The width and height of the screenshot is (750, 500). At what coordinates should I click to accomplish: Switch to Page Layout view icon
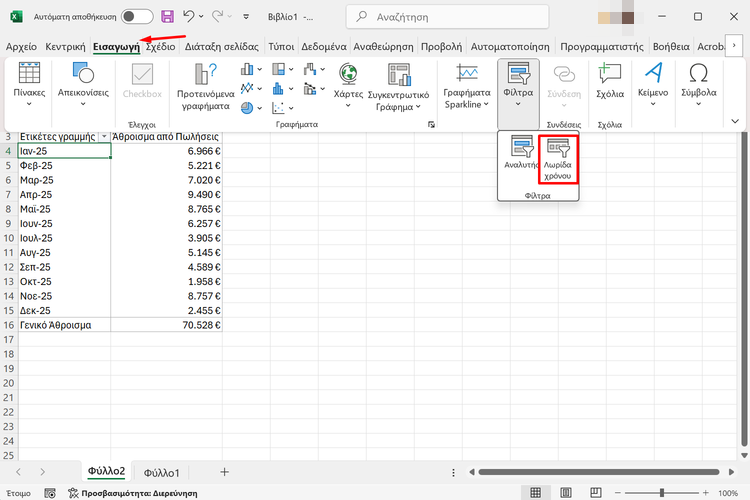[566, 493]
